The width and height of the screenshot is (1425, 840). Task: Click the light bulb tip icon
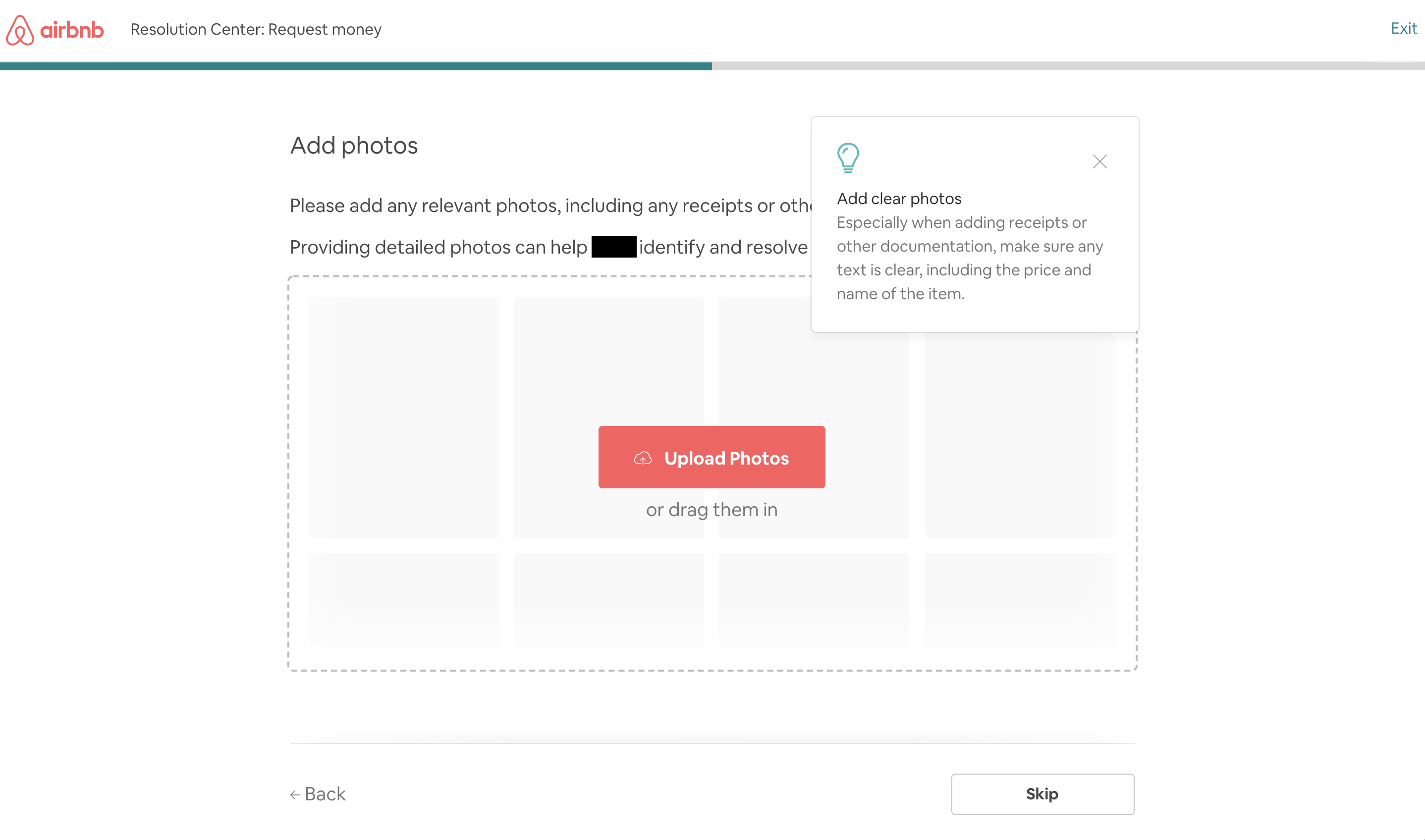click(847, 158)
